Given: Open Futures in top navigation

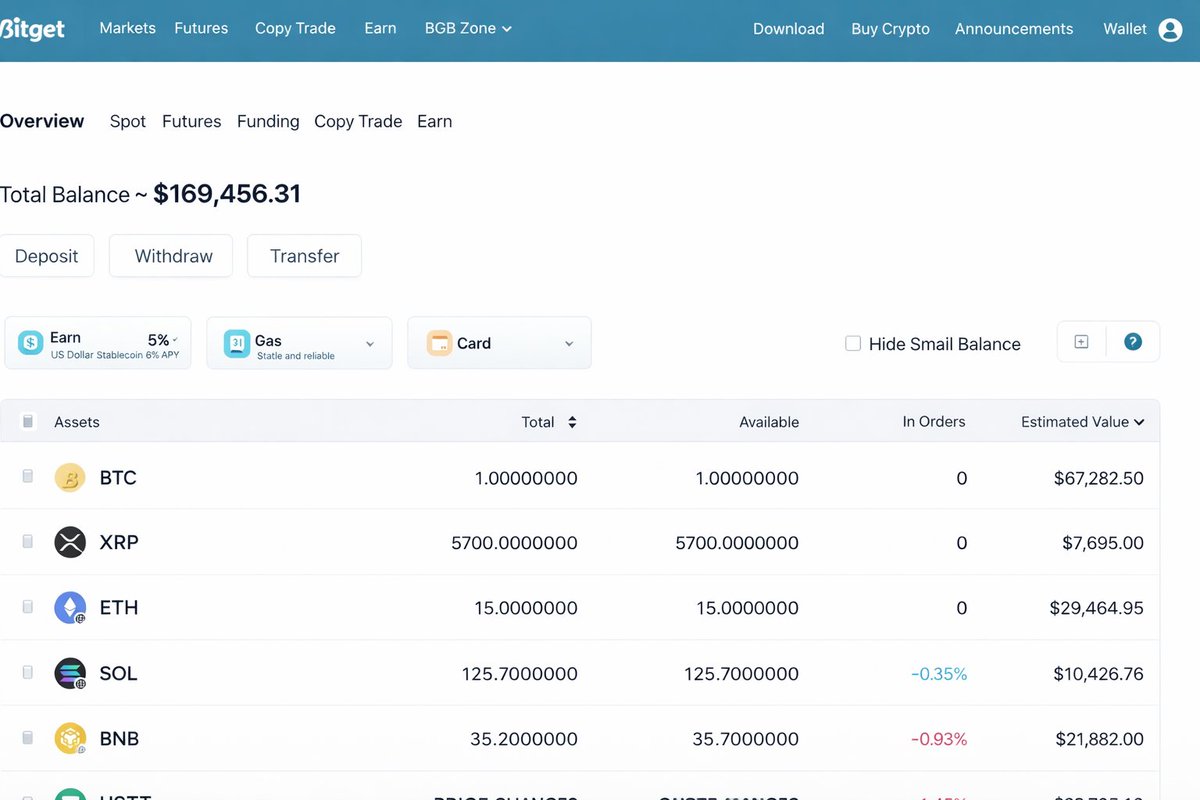Looking at the screenshot, I should [201, 28].
